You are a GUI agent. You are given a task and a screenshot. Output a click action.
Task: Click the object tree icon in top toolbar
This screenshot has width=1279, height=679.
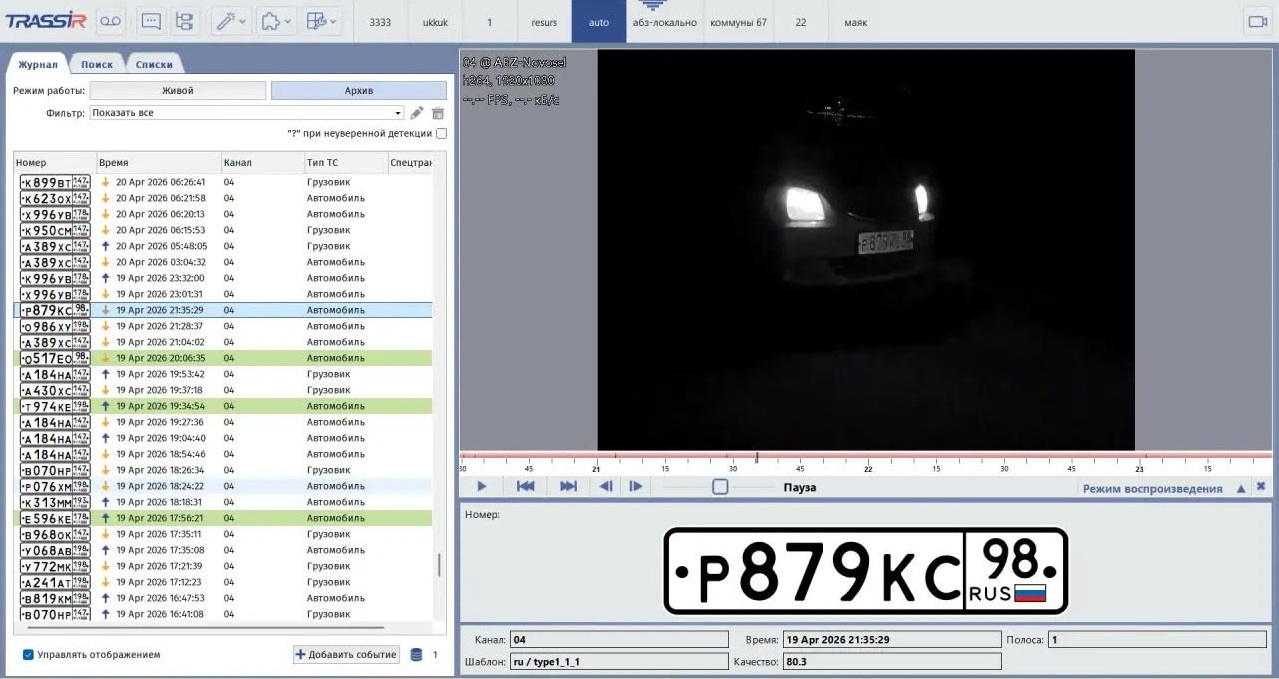click(x=184, y=21)
